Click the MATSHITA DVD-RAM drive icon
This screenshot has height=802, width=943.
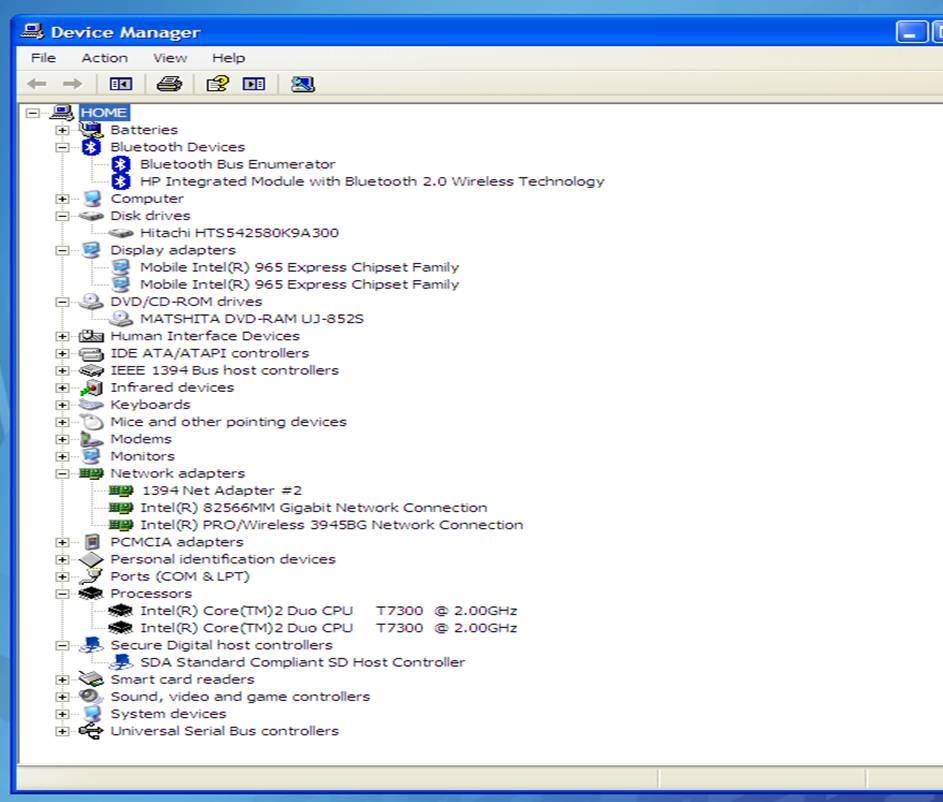coord(121,319)
